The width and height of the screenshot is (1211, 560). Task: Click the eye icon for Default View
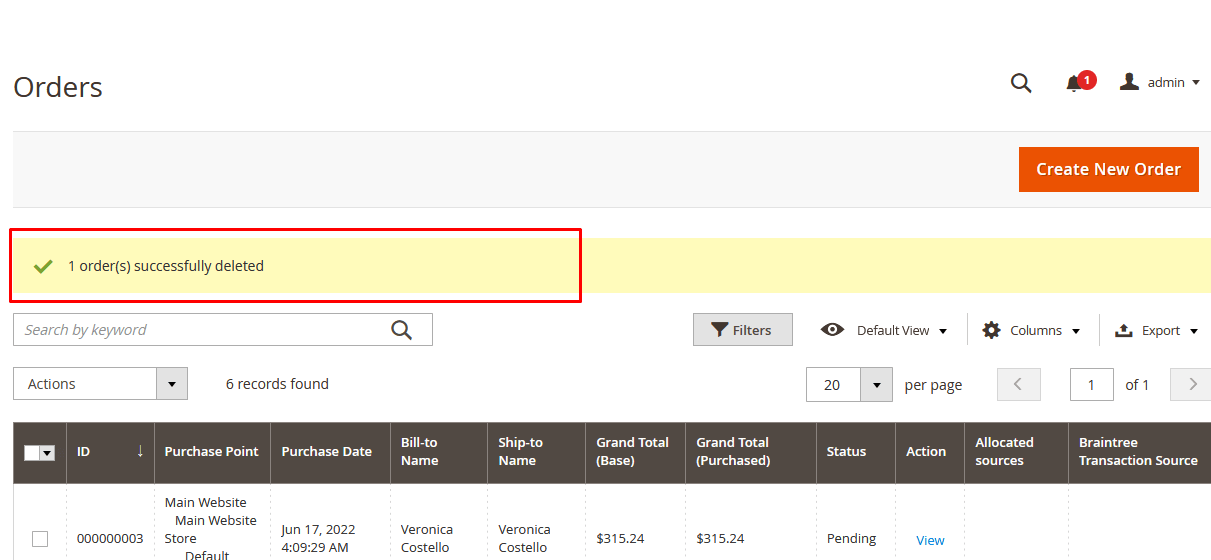832,330
